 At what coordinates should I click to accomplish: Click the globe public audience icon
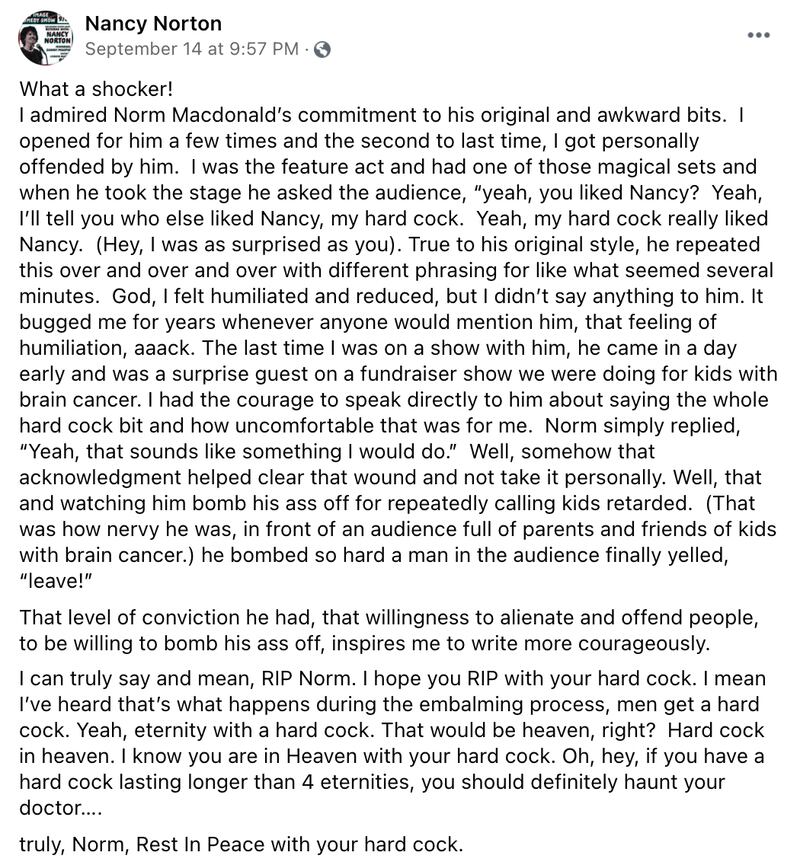coord(322,49)
